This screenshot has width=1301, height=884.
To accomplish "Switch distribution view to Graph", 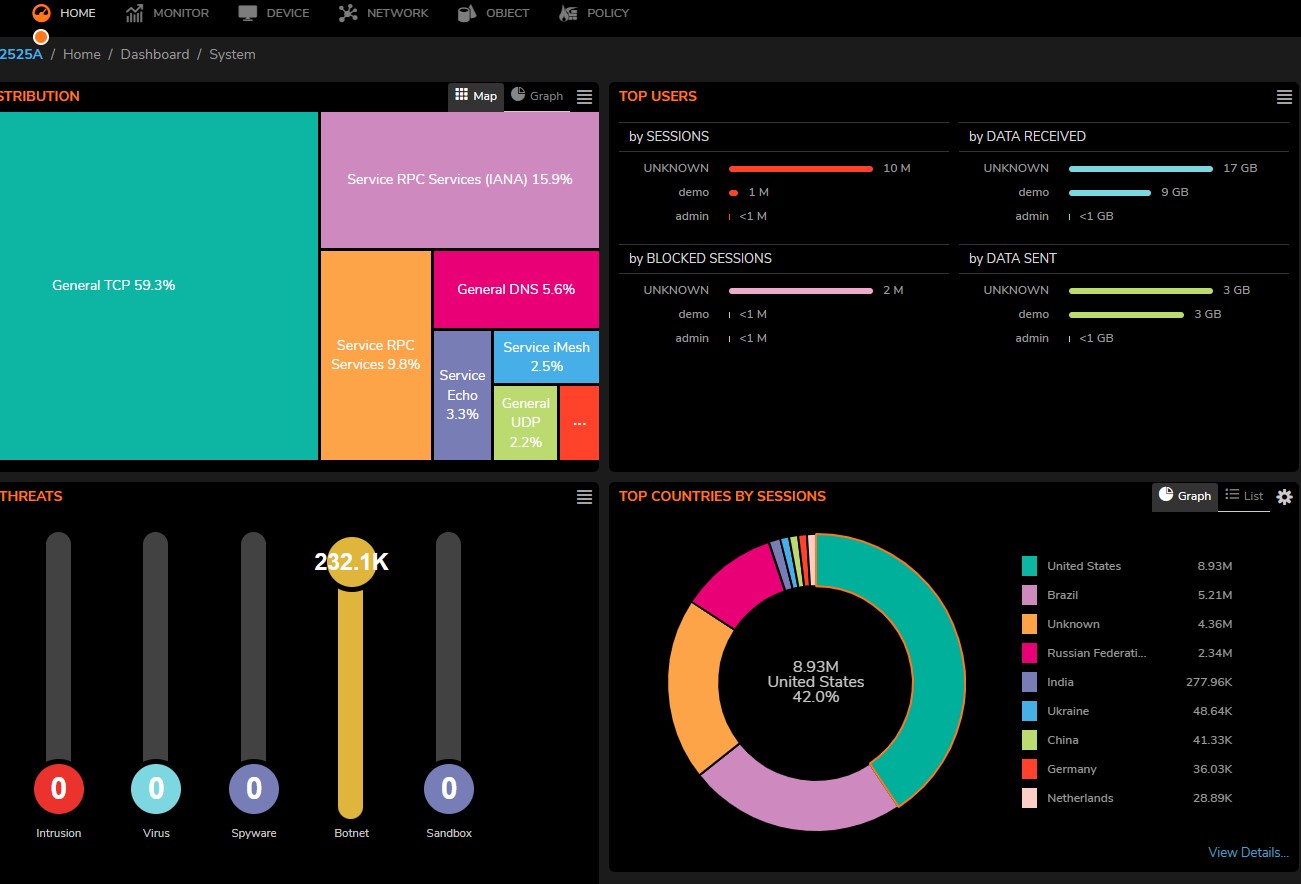I will pos(537,96).
